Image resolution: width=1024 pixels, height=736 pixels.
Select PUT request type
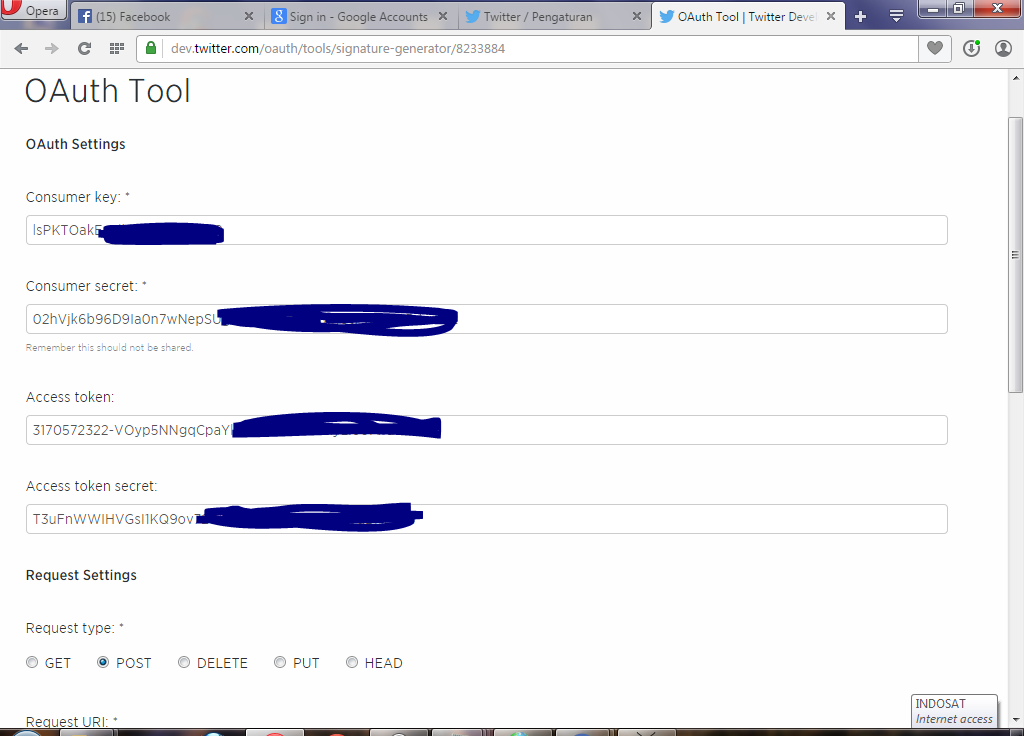pyautogui.click(x=280, y=662)
